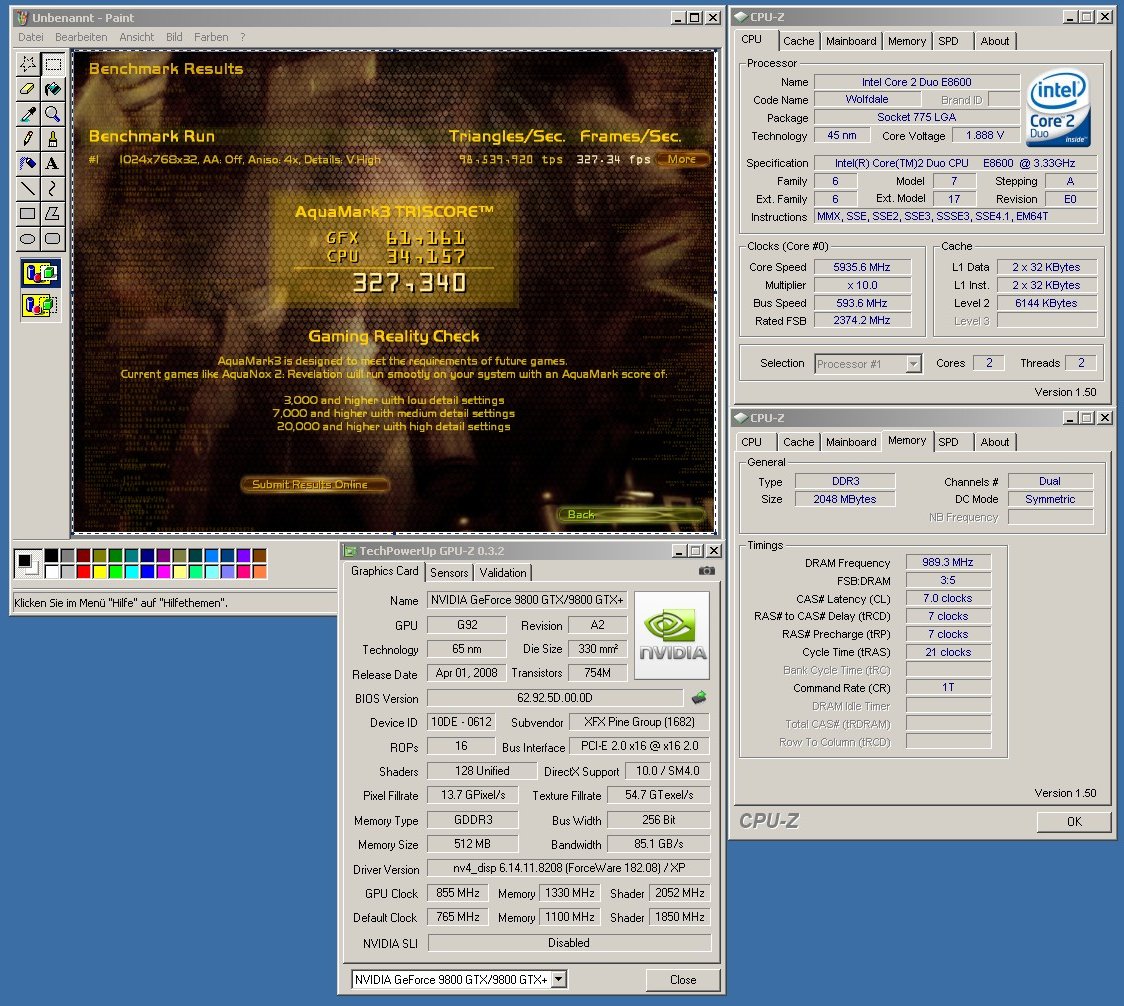1124x1006 pixels.
Task: Select the Curve tool in Paint
Action: point(53,189)
